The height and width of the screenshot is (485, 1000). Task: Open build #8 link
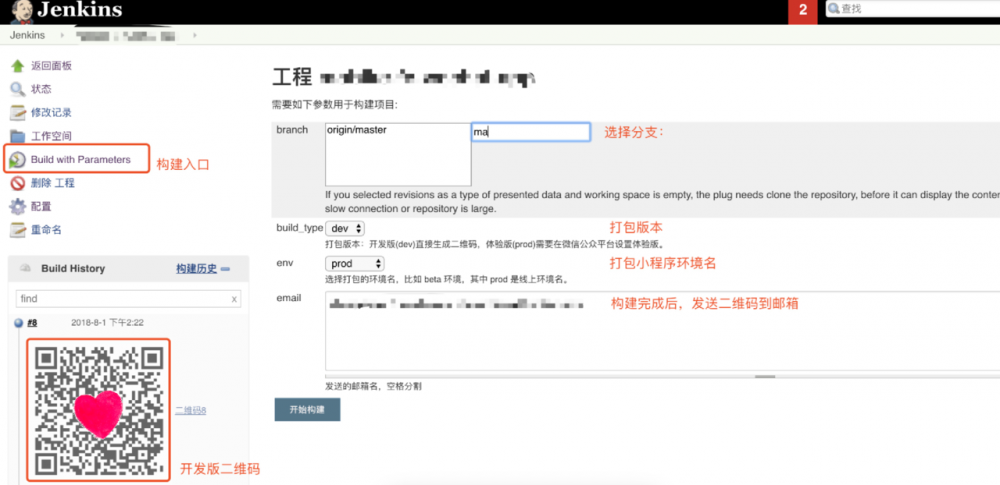pyautogui.click(x=32, y=323)
